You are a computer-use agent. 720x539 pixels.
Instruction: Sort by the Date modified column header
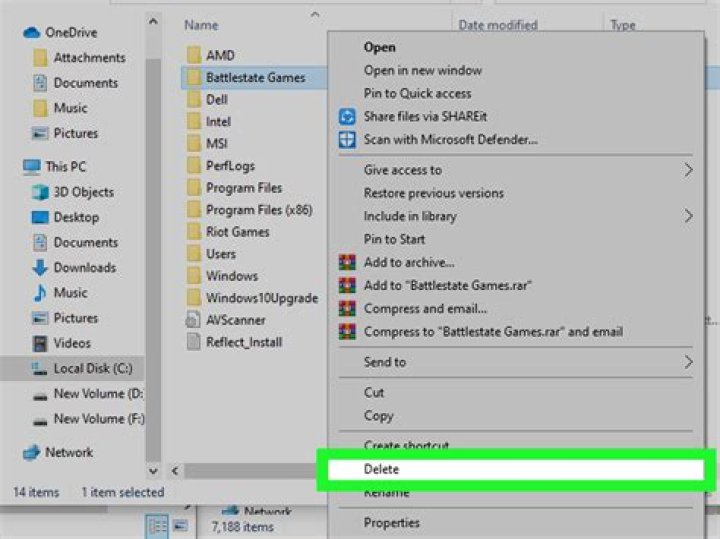coord(498,25)
